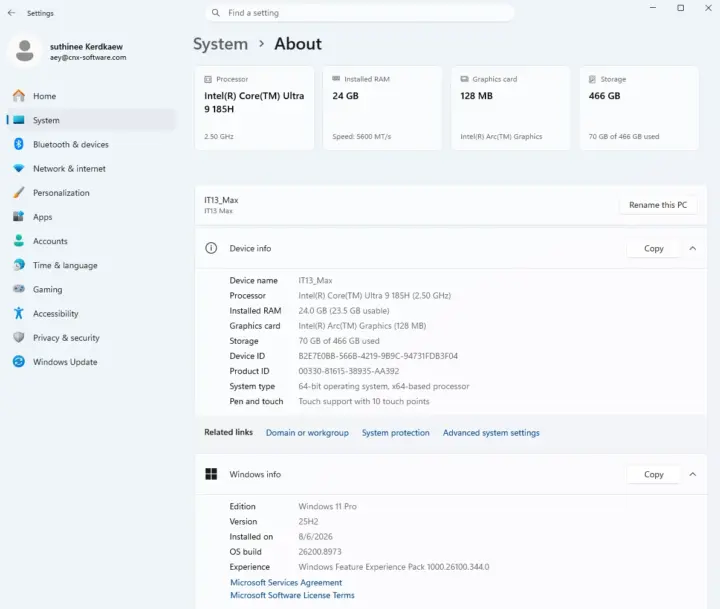Viewport: 720px width, 609px height.
Task: Select the Accounts menu item
Action: coord(91,241)
